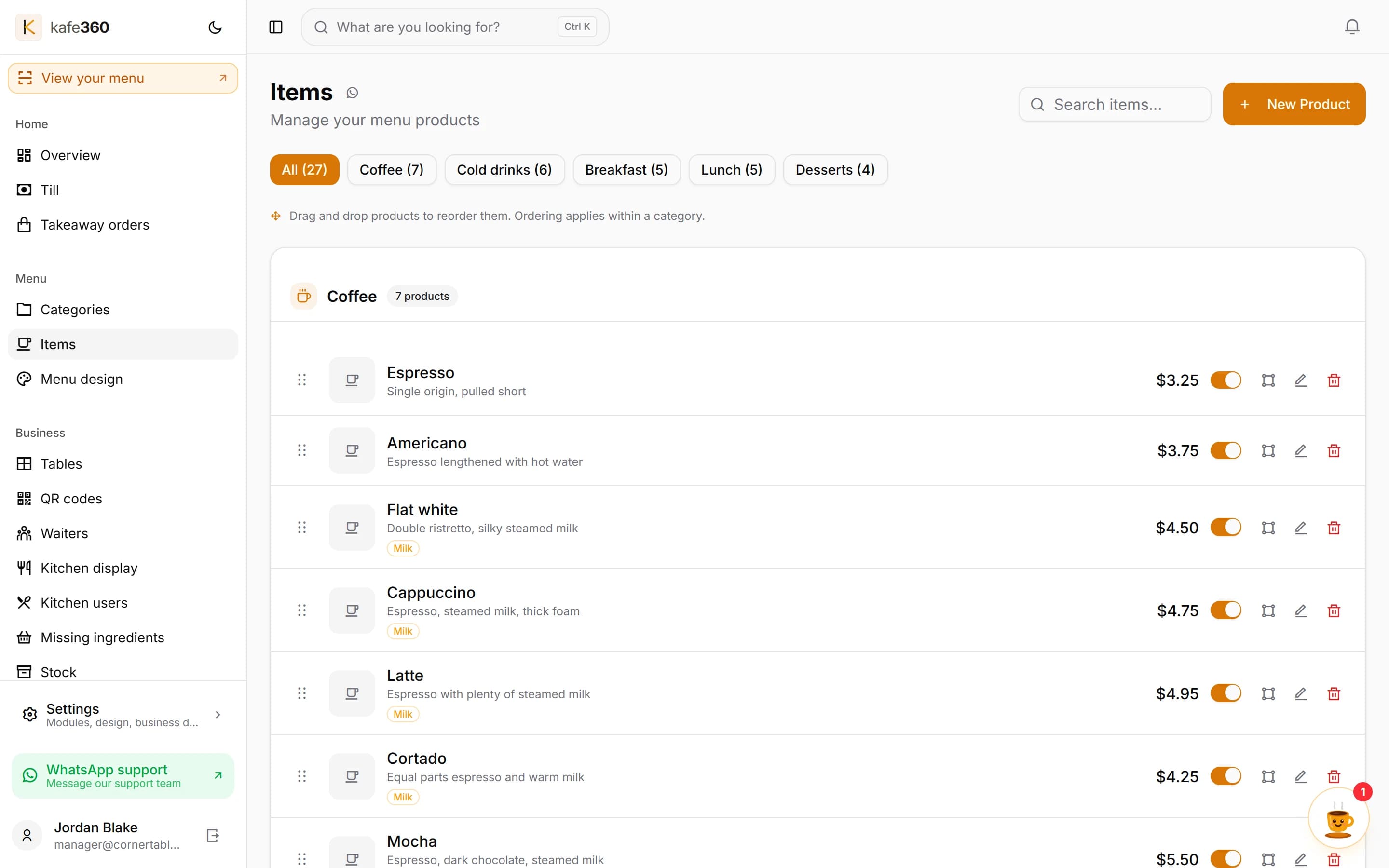Edit the Americano product with the pencil icon
1389x868 pixels.
click(1301, 451)
